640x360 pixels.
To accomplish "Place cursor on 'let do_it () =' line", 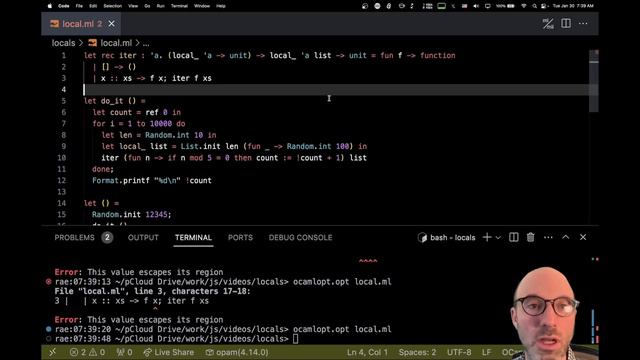I will coord(115,101).
